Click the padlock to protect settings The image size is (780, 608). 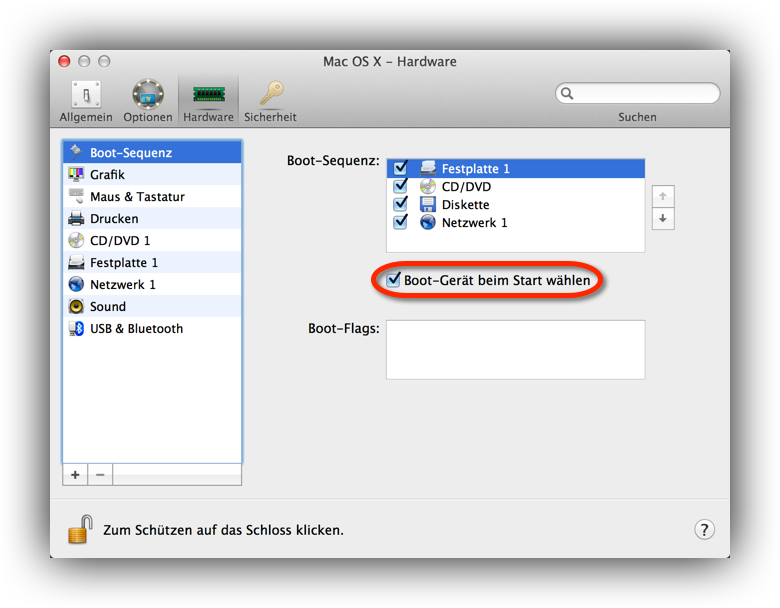[81, 529]
